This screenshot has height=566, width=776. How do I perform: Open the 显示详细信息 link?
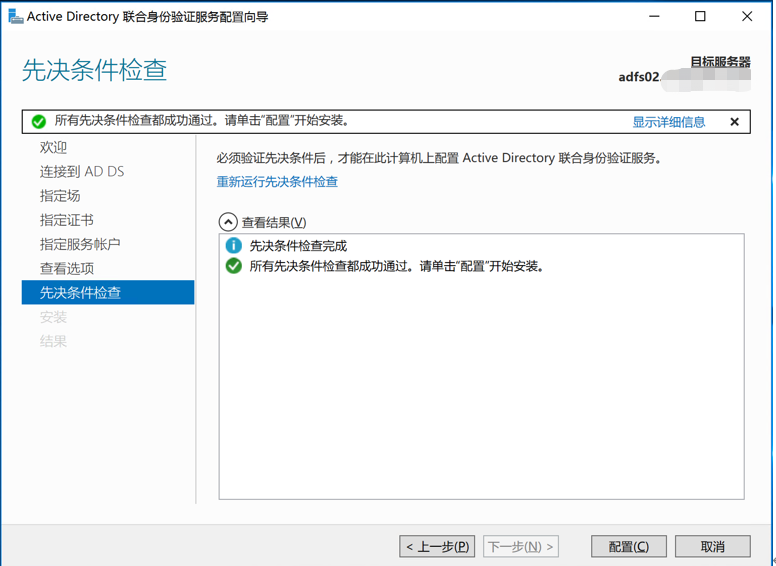click(669, 122)
